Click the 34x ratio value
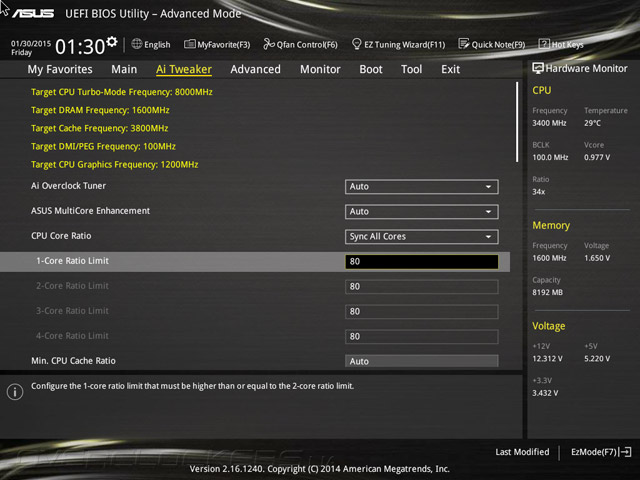 point(538,191)
